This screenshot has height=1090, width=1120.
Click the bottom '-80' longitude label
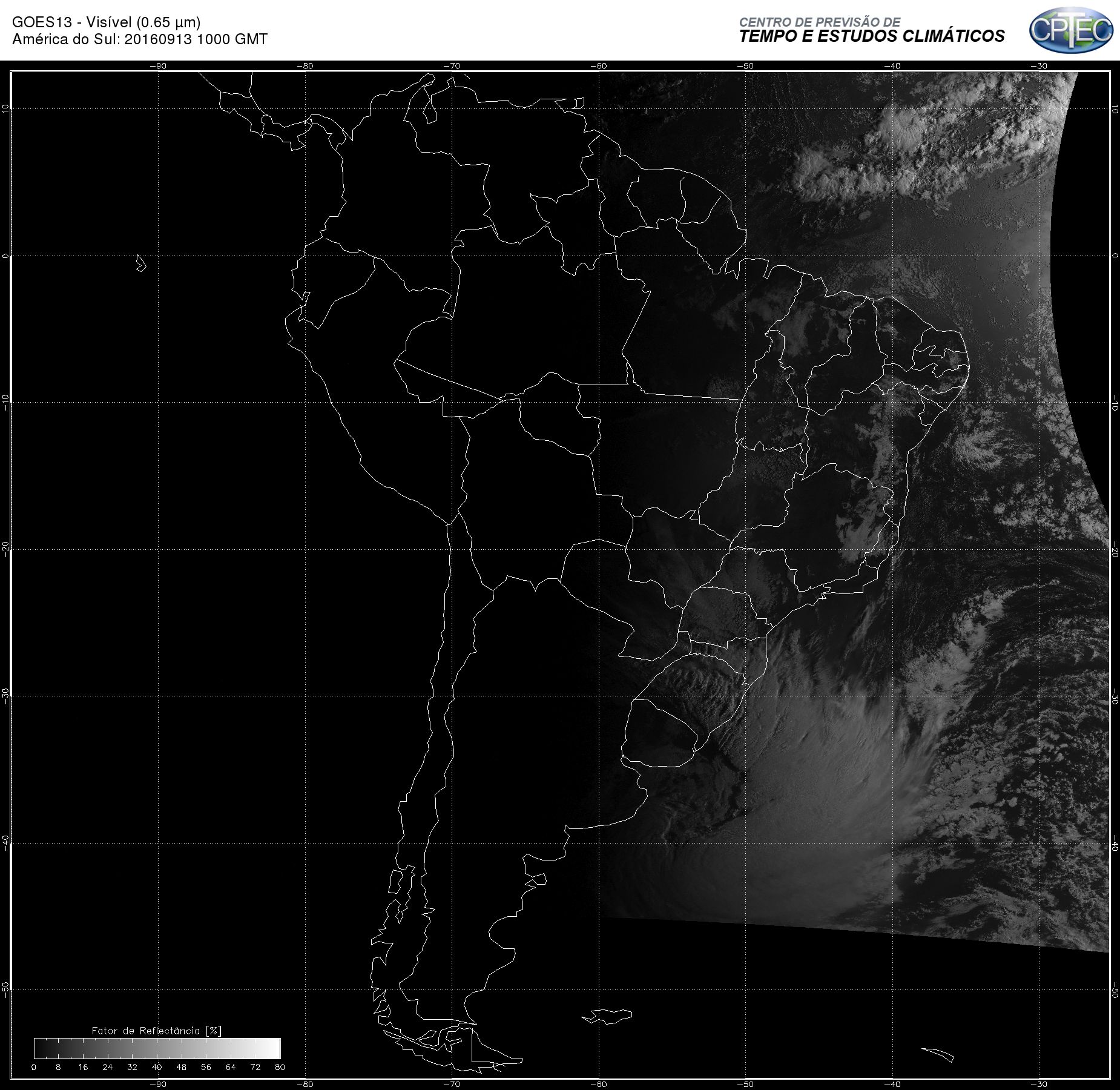click(x=305, y=1084)
